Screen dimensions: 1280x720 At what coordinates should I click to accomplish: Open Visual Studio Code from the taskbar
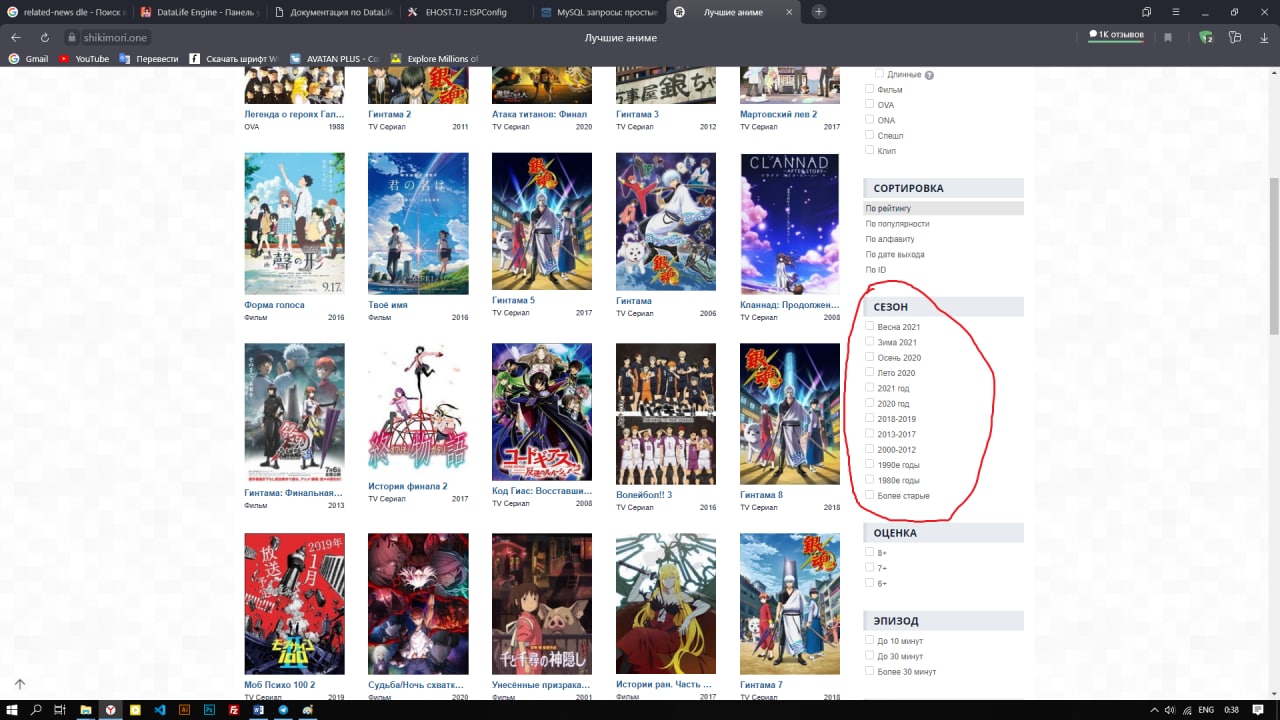tap(159, 709)
